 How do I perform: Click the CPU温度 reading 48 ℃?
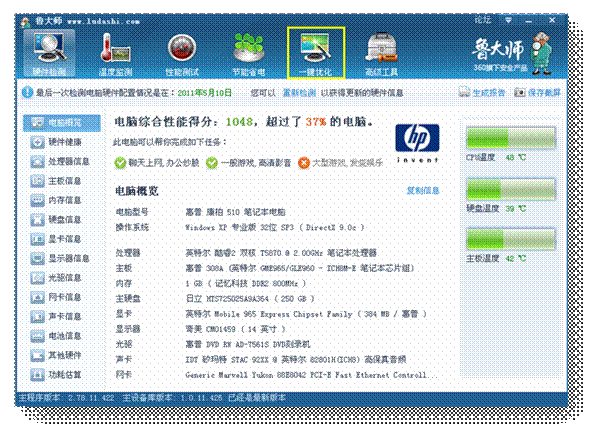[516, 158]
